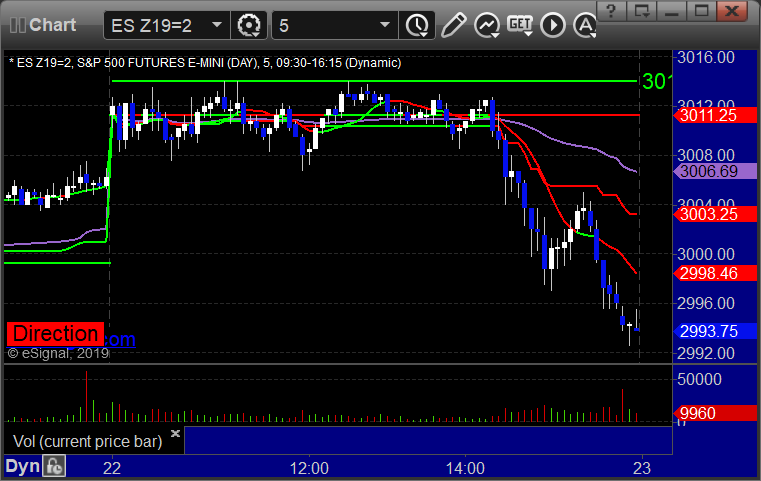Minimize the chart window
761x481 pixels.
point(672,11)
